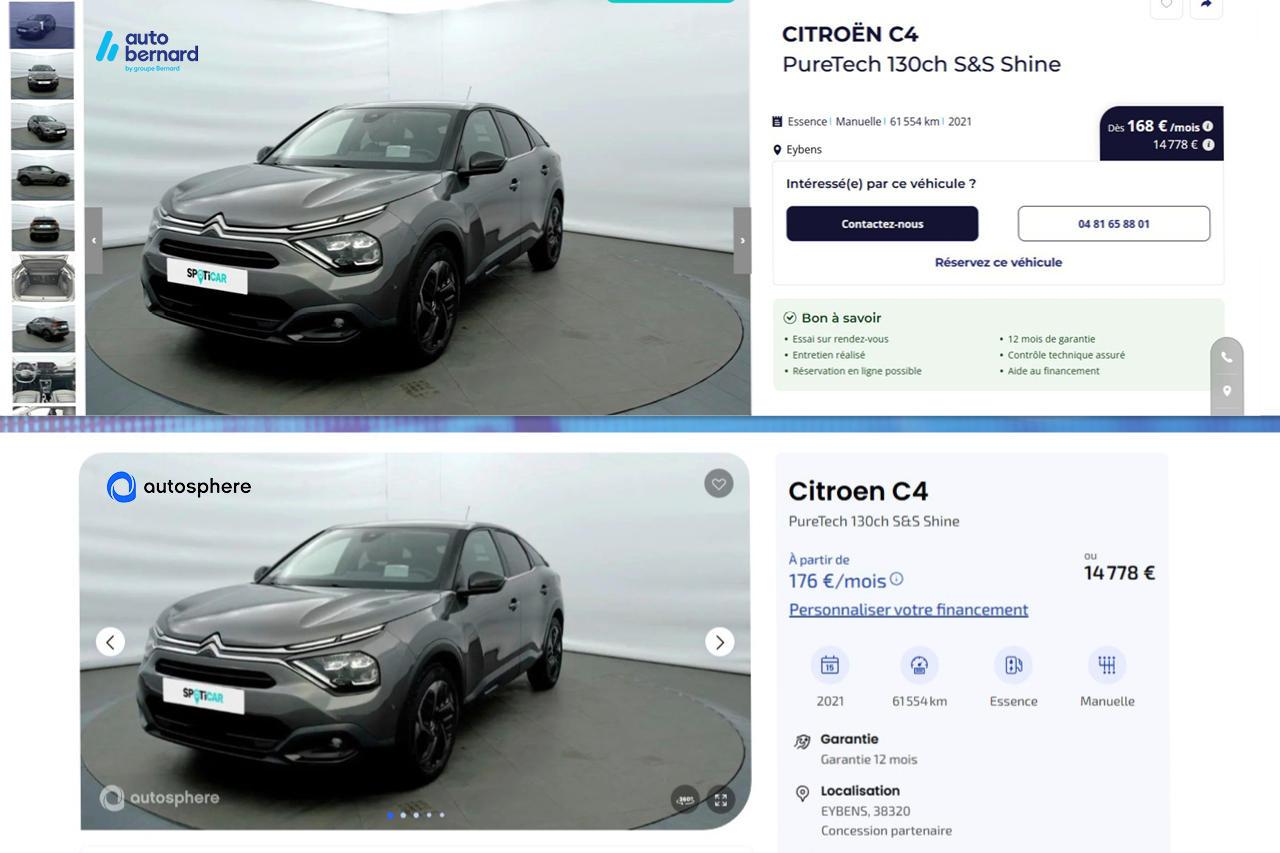Open fullscreen view of autosphere car photo
The width and height of the screenshot is (1280, 853).
coord(721,800)
